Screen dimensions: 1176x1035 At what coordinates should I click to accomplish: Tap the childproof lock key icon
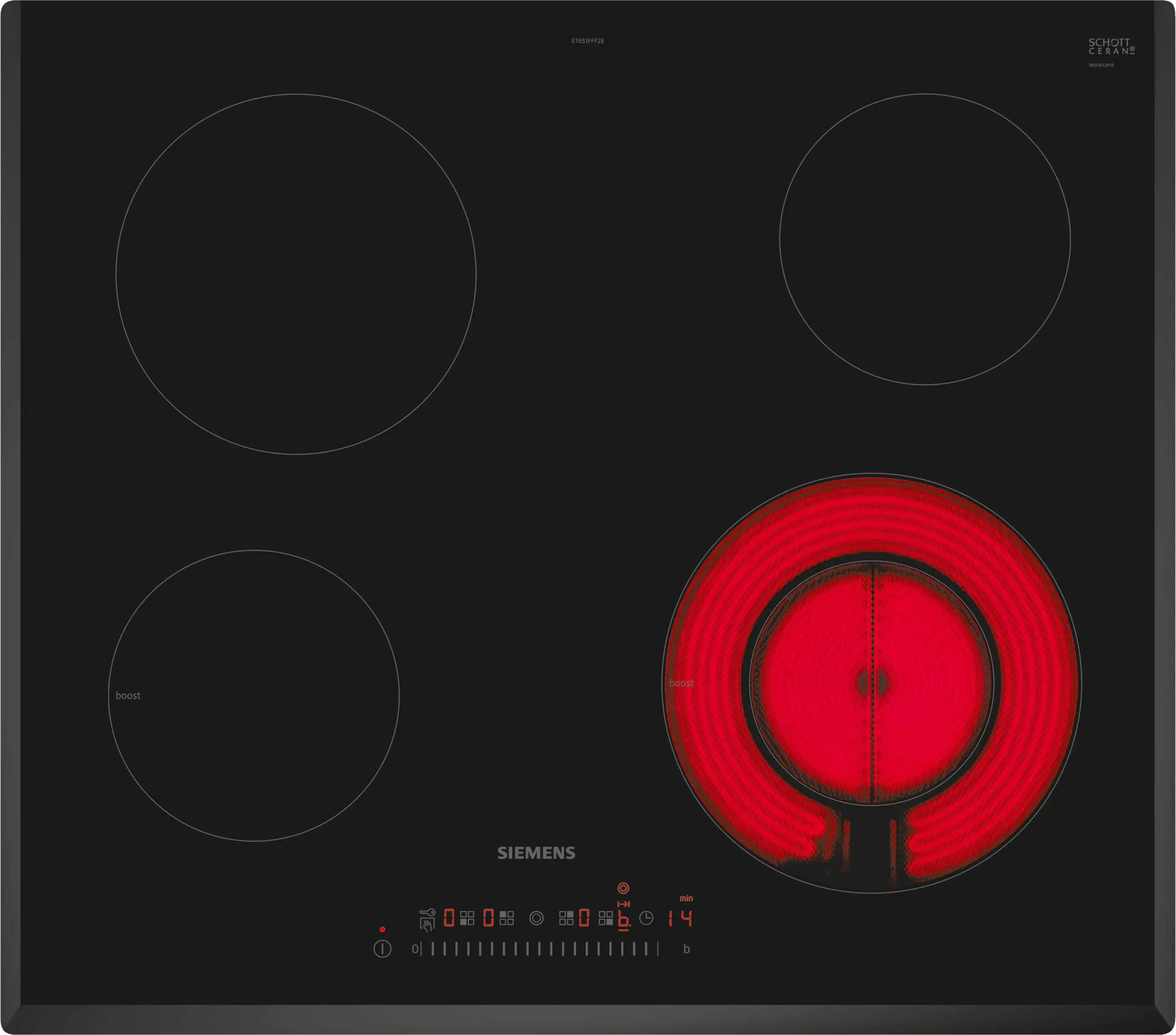[x=428, y=912]
